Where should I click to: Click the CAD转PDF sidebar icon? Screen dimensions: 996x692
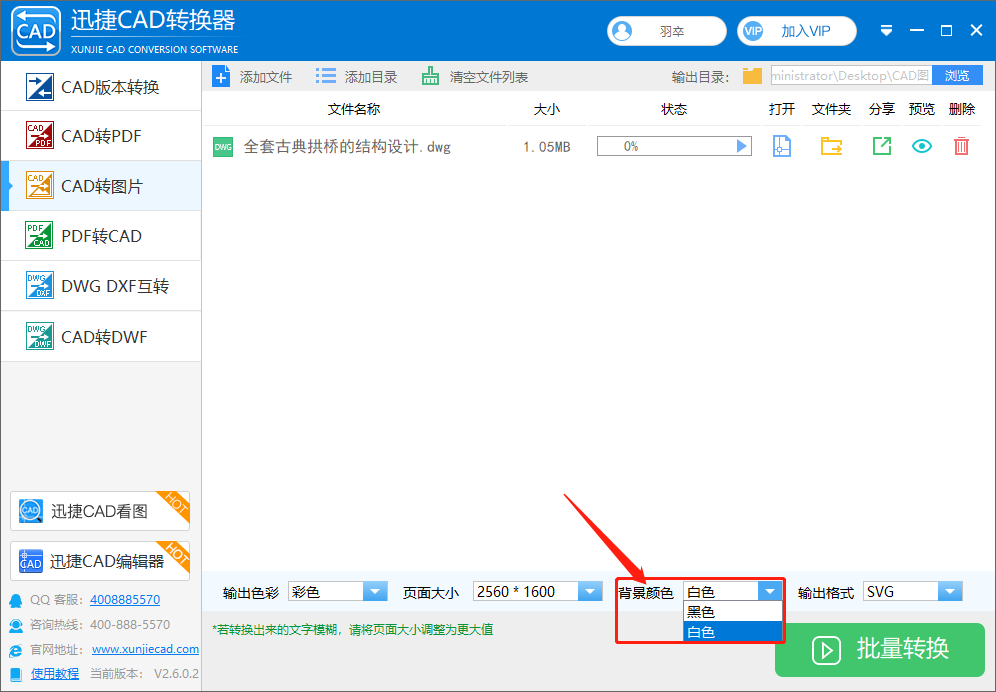point(39,135)
